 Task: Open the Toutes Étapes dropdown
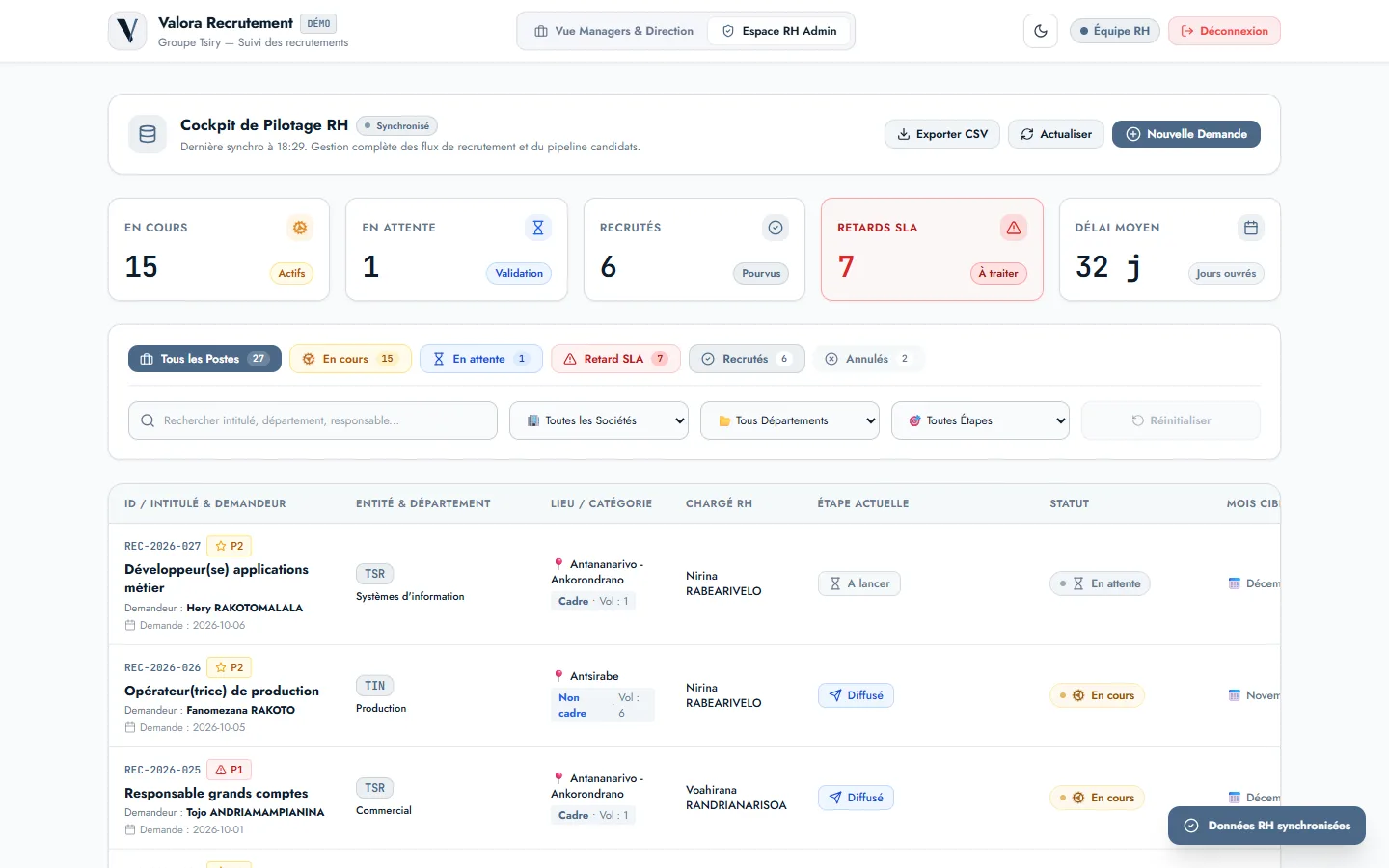[980, 420]
